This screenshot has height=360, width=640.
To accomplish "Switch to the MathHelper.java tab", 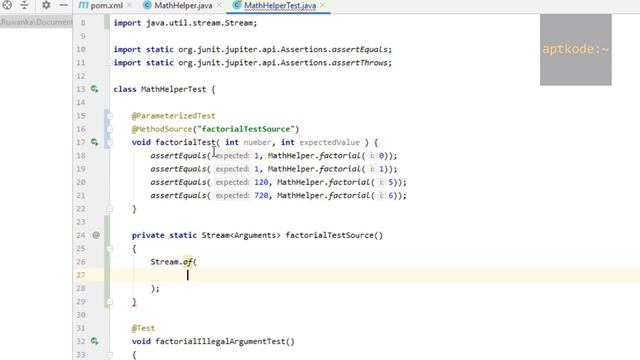I will point(183,5).
